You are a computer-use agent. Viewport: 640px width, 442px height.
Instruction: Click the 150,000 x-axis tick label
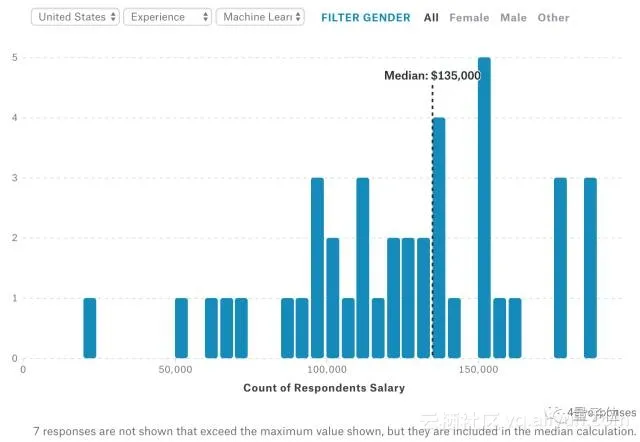[479, 370]
